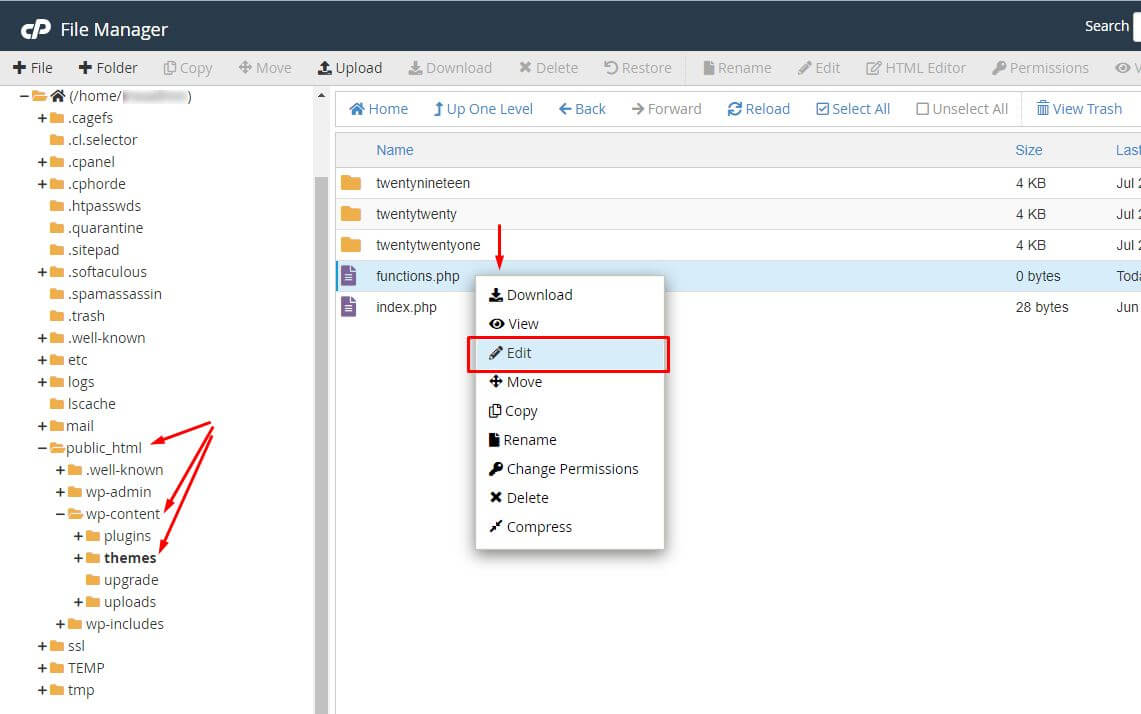Collapse the public_html folder node

pyautogui.click(x=42, y=448)
